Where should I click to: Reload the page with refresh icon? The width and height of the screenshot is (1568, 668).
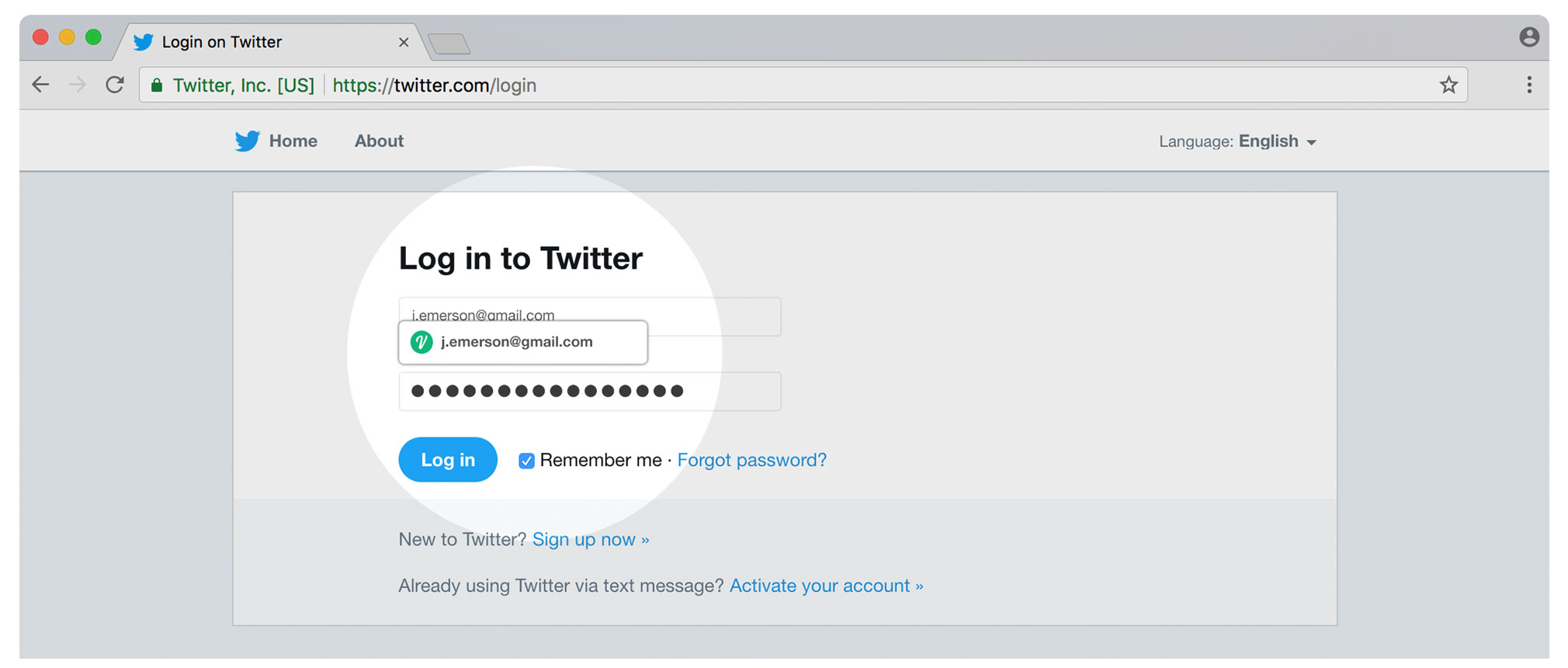click(115, 85)
